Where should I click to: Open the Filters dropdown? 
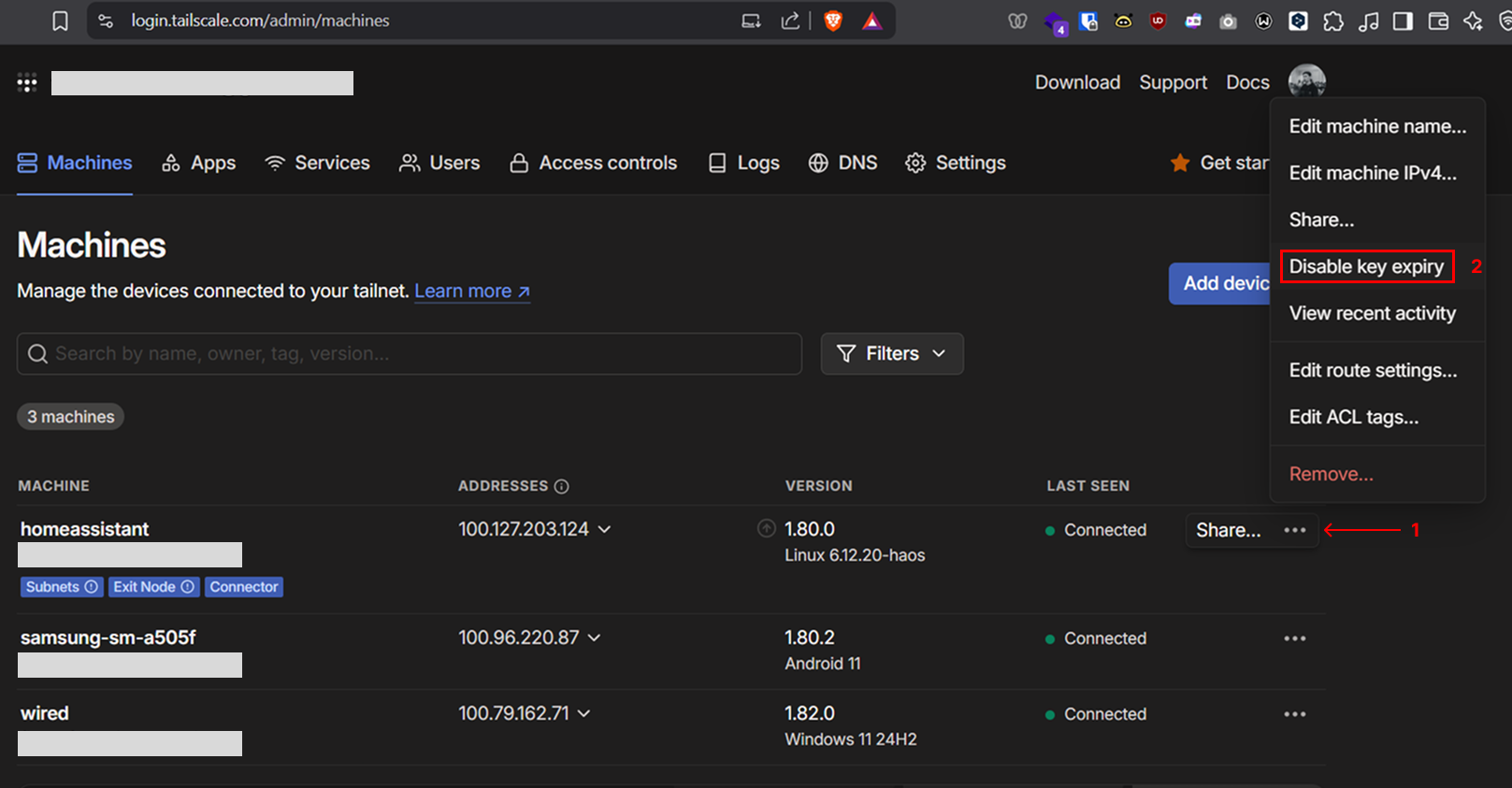tap(891, 353)
